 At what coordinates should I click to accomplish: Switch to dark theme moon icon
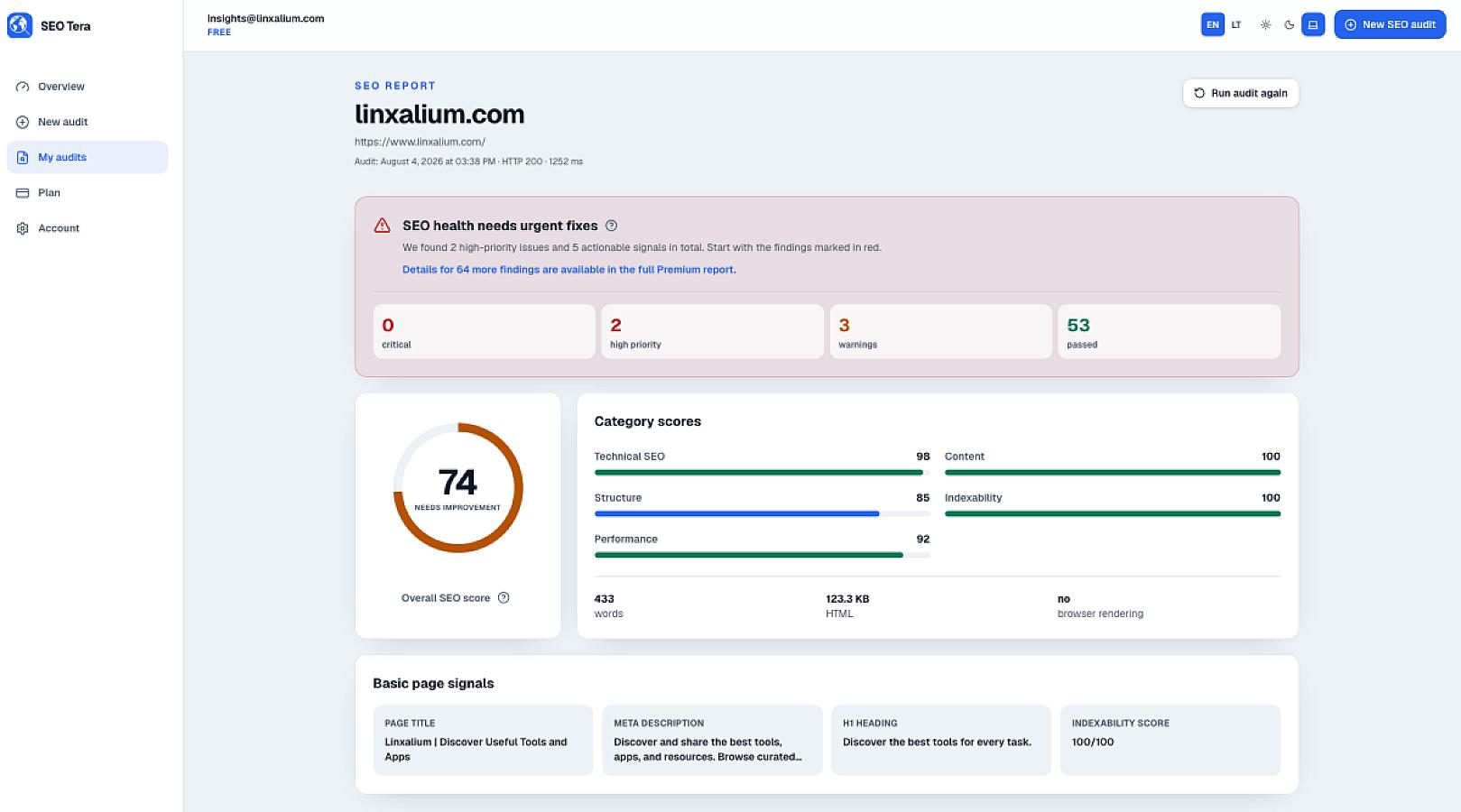click(1290, 25)
